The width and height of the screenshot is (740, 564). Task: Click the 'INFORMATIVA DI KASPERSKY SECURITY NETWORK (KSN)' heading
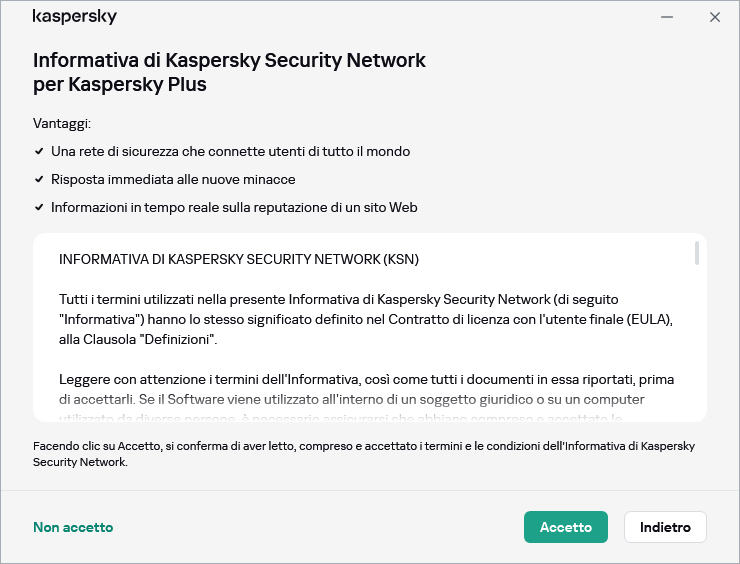(x=239, y=259)
